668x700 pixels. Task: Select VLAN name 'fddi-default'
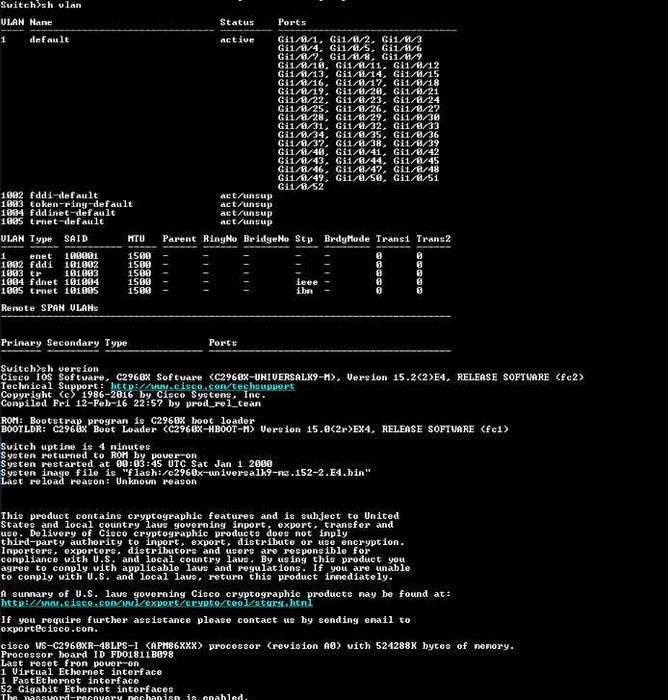(64, 196)
